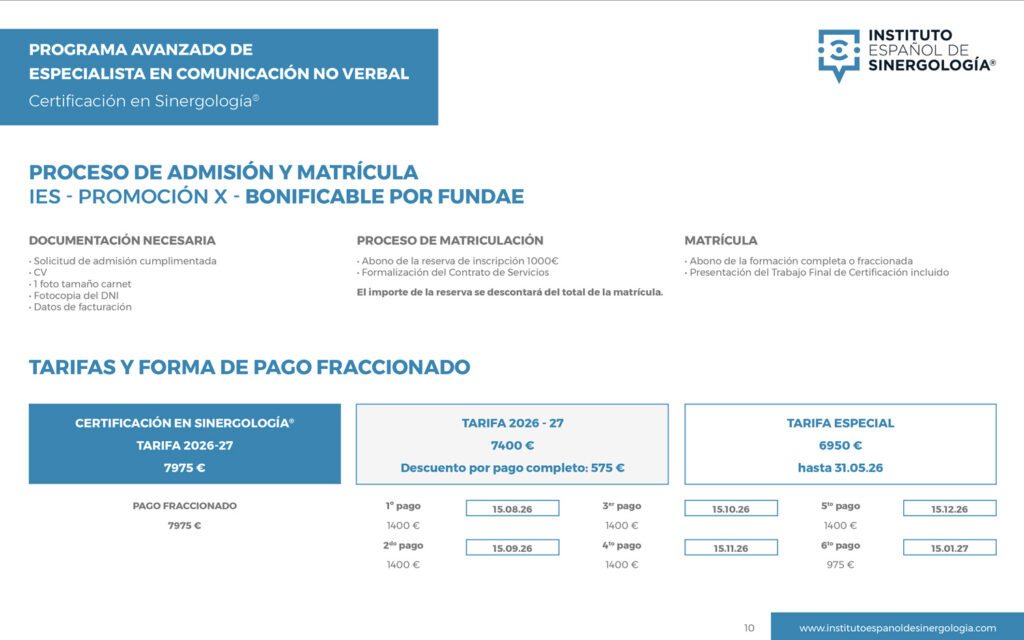This screenshot has width=1024, height=640.
Task: Select the 15.12.26 date box
Action: point(950,508)
